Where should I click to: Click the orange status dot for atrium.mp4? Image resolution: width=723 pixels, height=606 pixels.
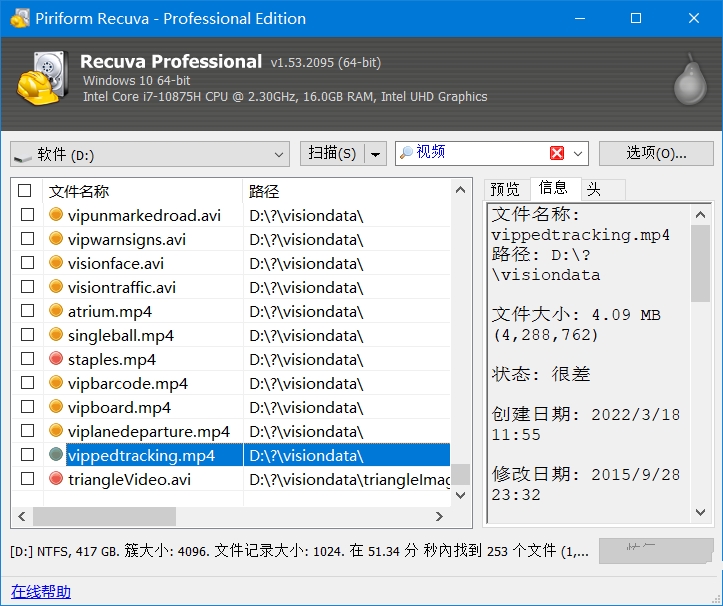[56, 310]
